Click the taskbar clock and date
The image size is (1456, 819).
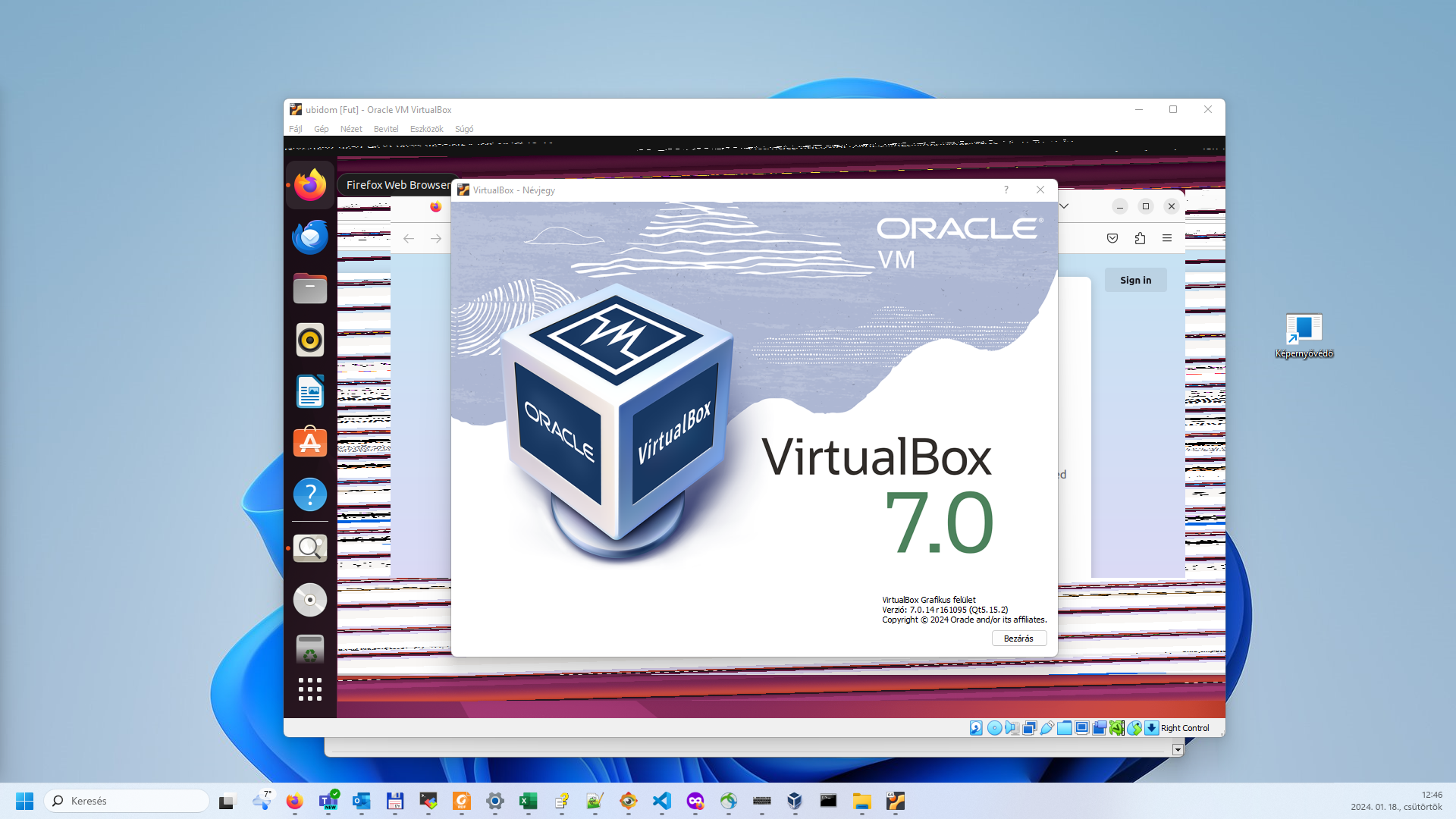tap(1396, 801)
